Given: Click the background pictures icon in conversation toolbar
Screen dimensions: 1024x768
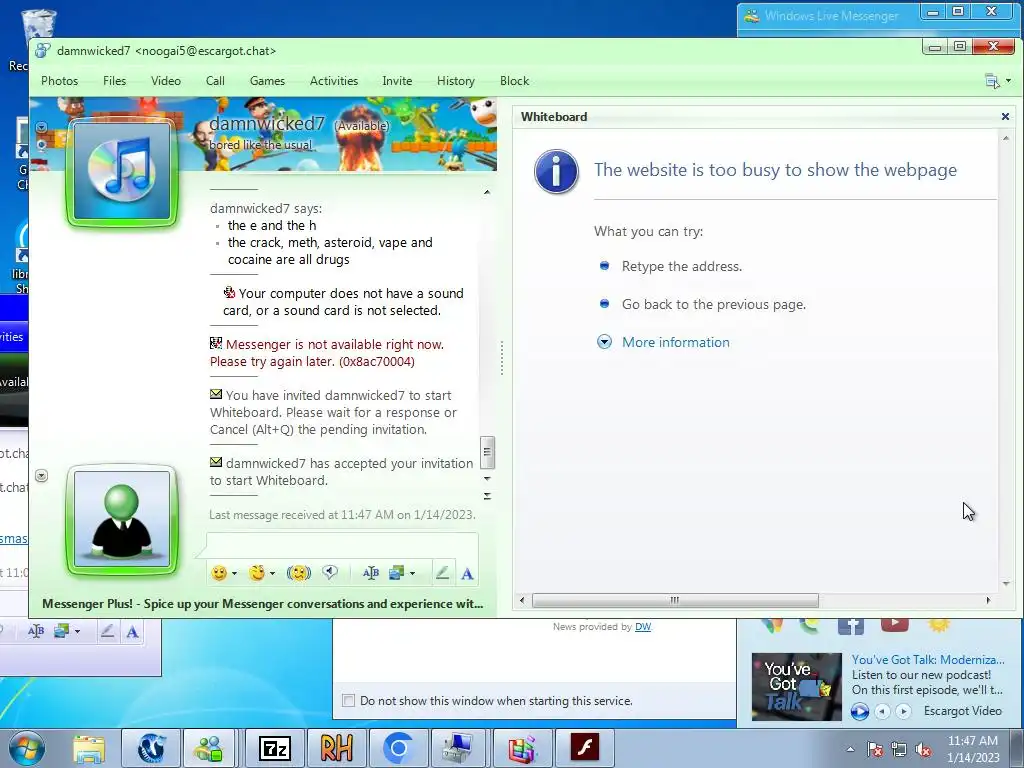Looking at the screenshot, I should tap(396, 573).
